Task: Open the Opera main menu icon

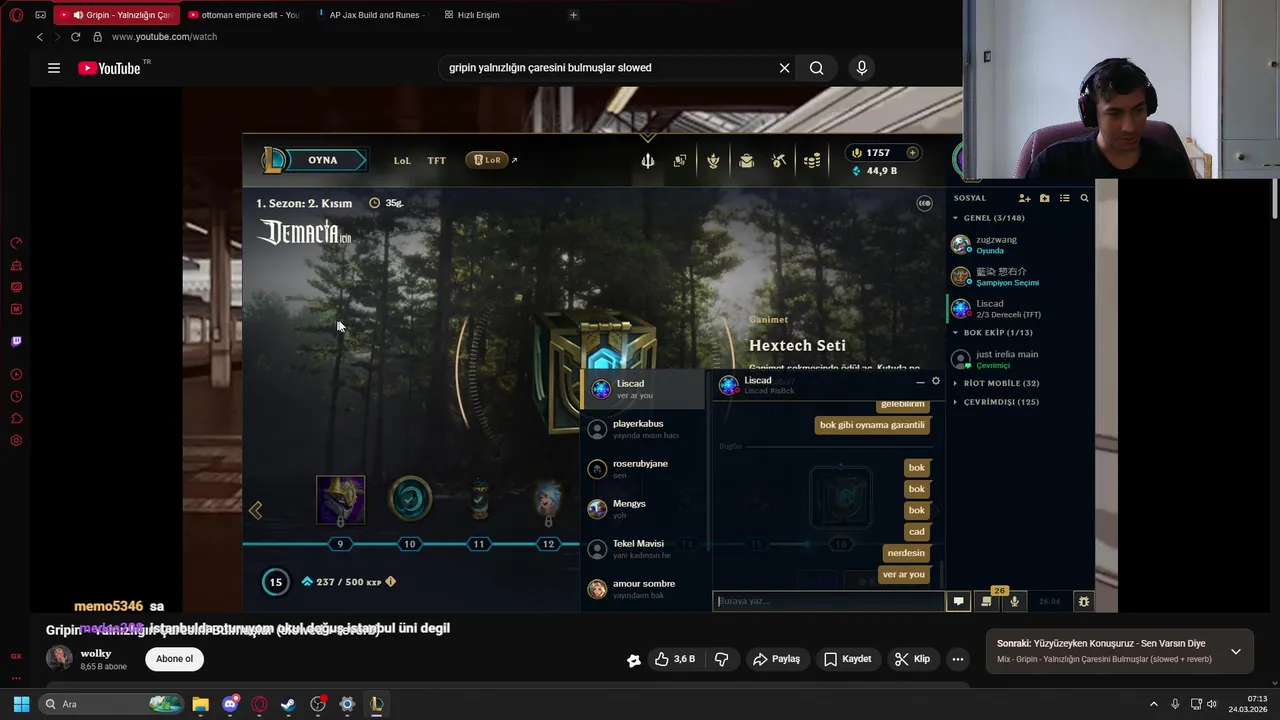Action: click(16, 15)
